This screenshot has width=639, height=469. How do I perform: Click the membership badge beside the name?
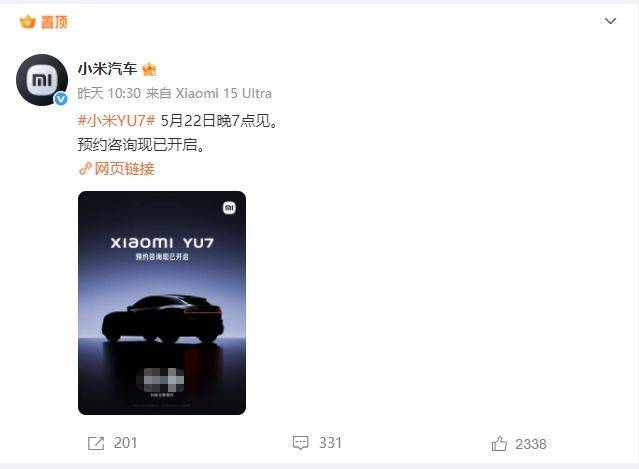pos(149,69)
